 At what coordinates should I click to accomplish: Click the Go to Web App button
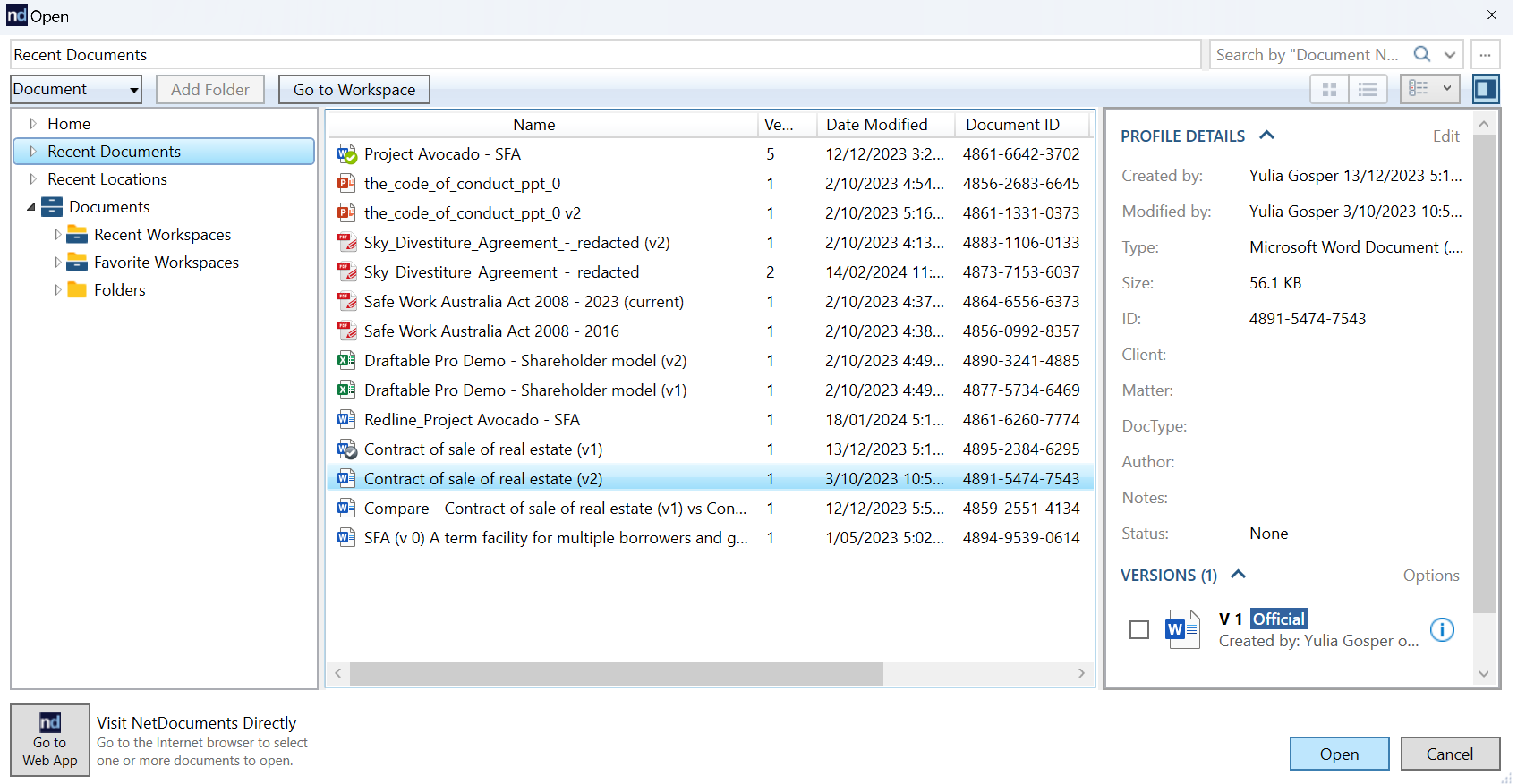(50, 741)
